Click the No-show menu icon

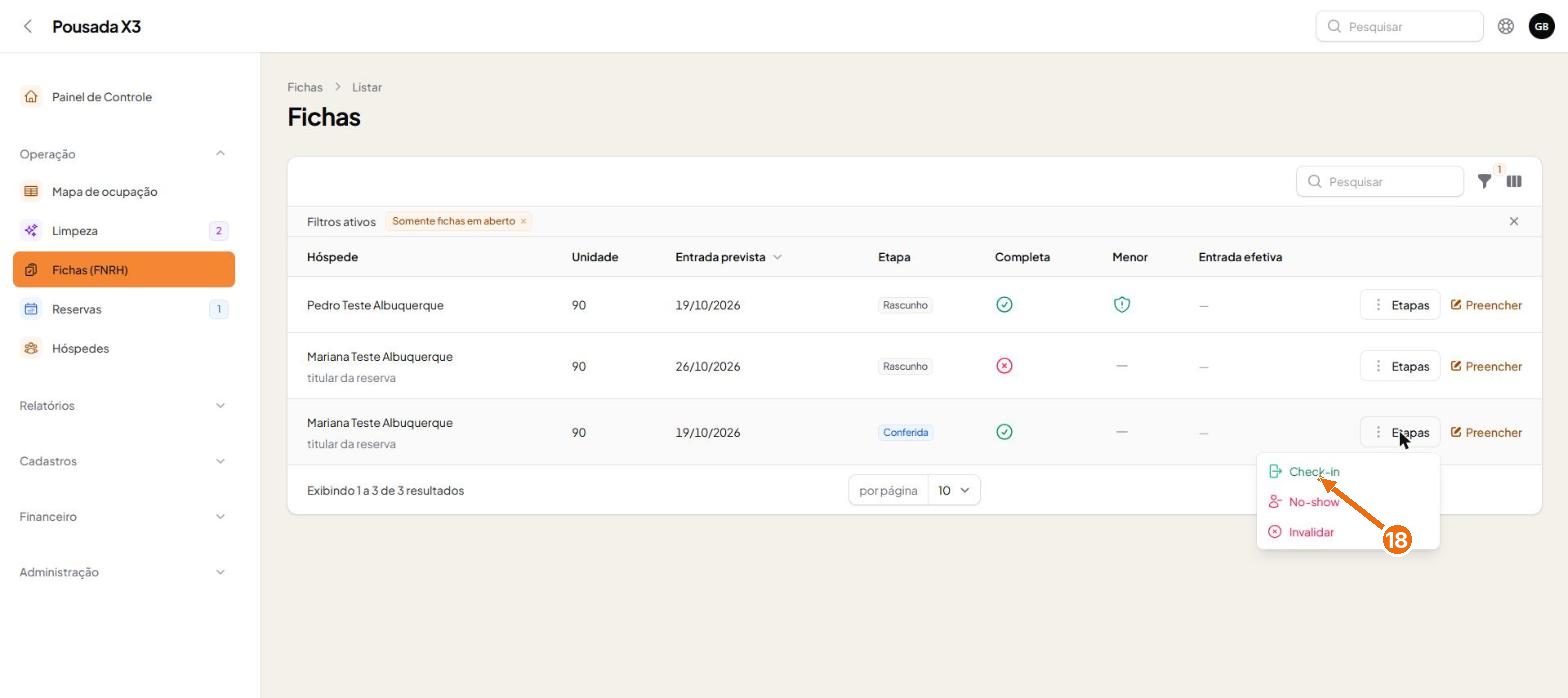(1275, 502)
